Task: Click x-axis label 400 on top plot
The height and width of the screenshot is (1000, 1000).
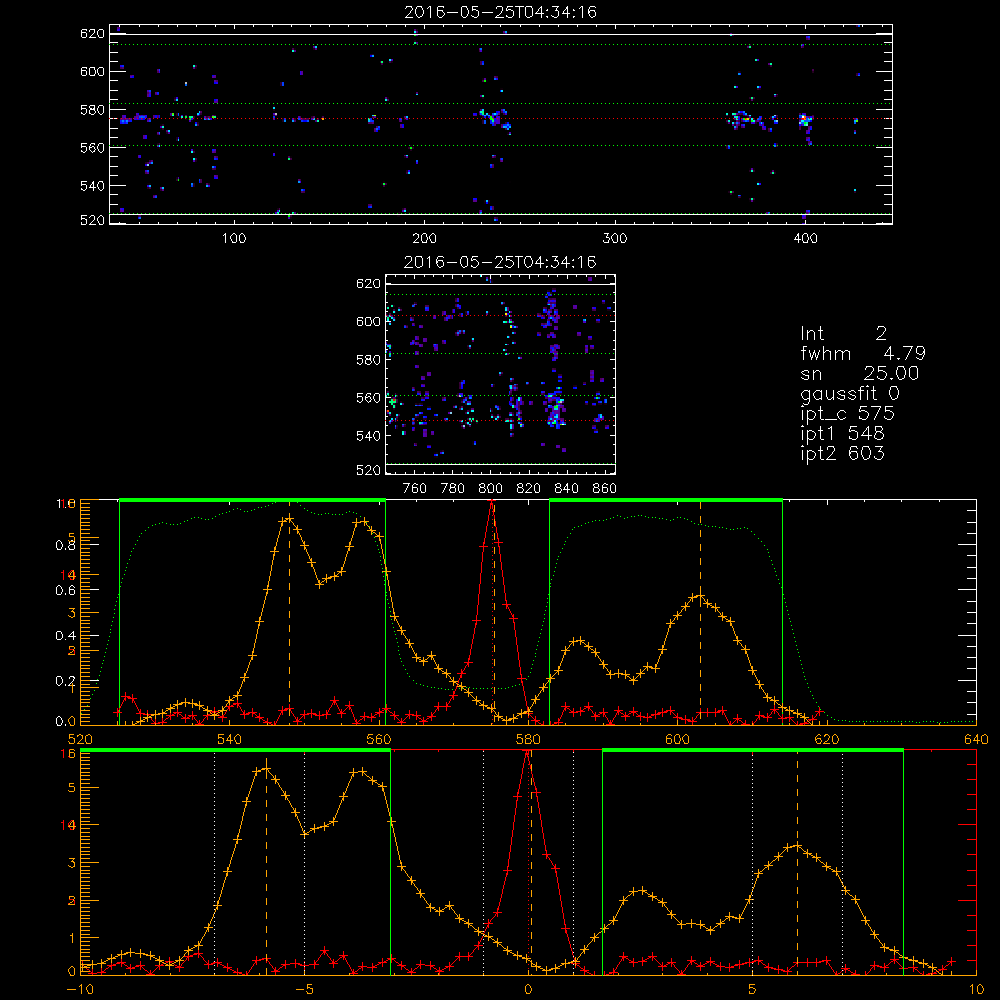Action: tap(805, 239)
